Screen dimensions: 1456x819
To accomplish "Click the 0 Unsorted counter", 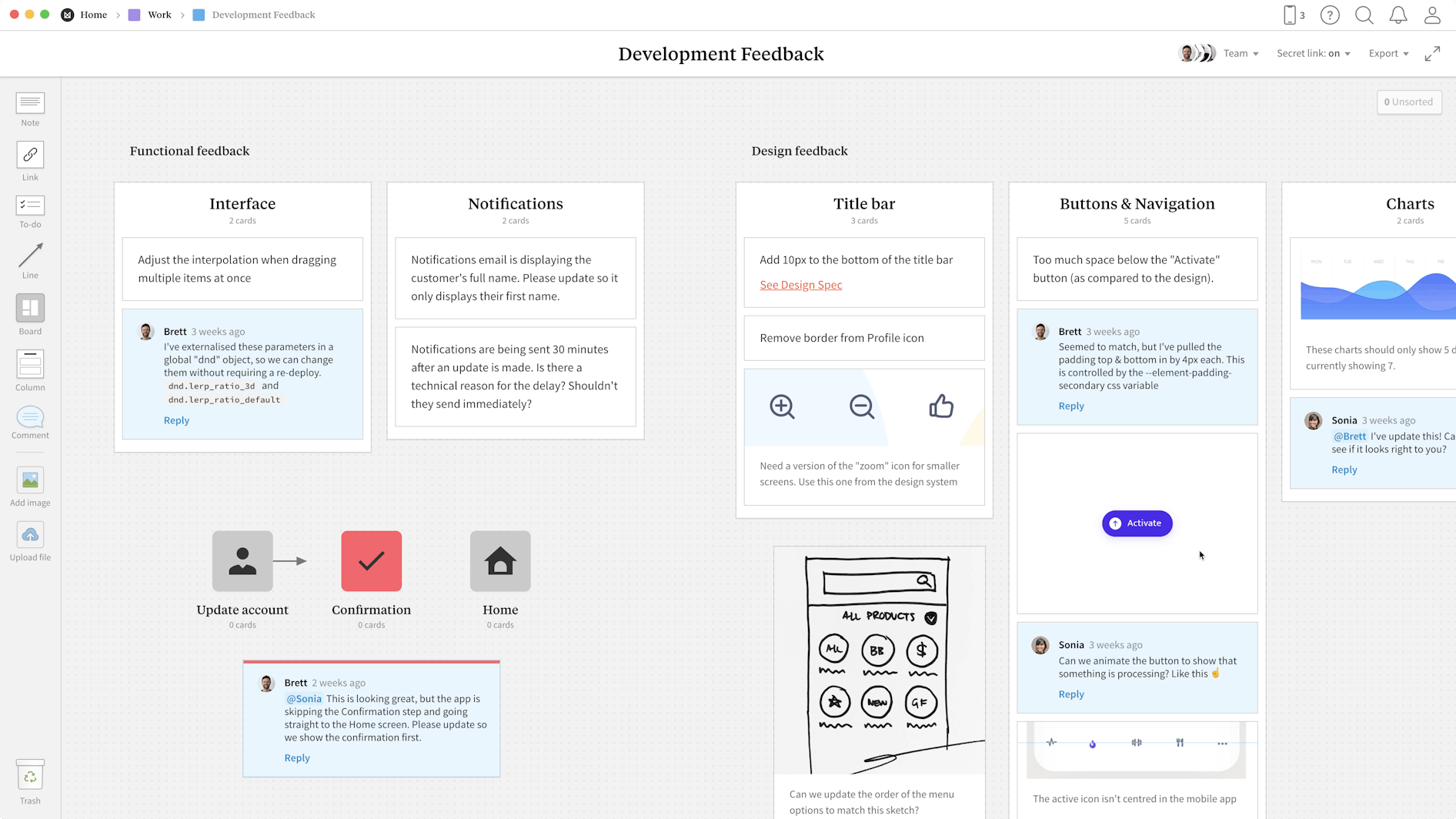I will click(1409, 102).
